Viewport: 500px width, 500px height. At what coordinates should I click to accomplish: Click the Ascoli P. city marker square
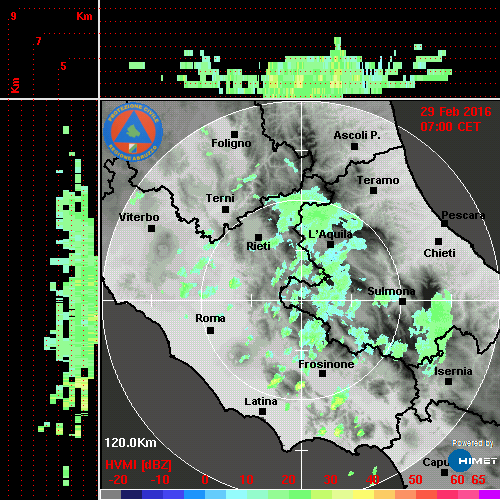coord(355,146)
